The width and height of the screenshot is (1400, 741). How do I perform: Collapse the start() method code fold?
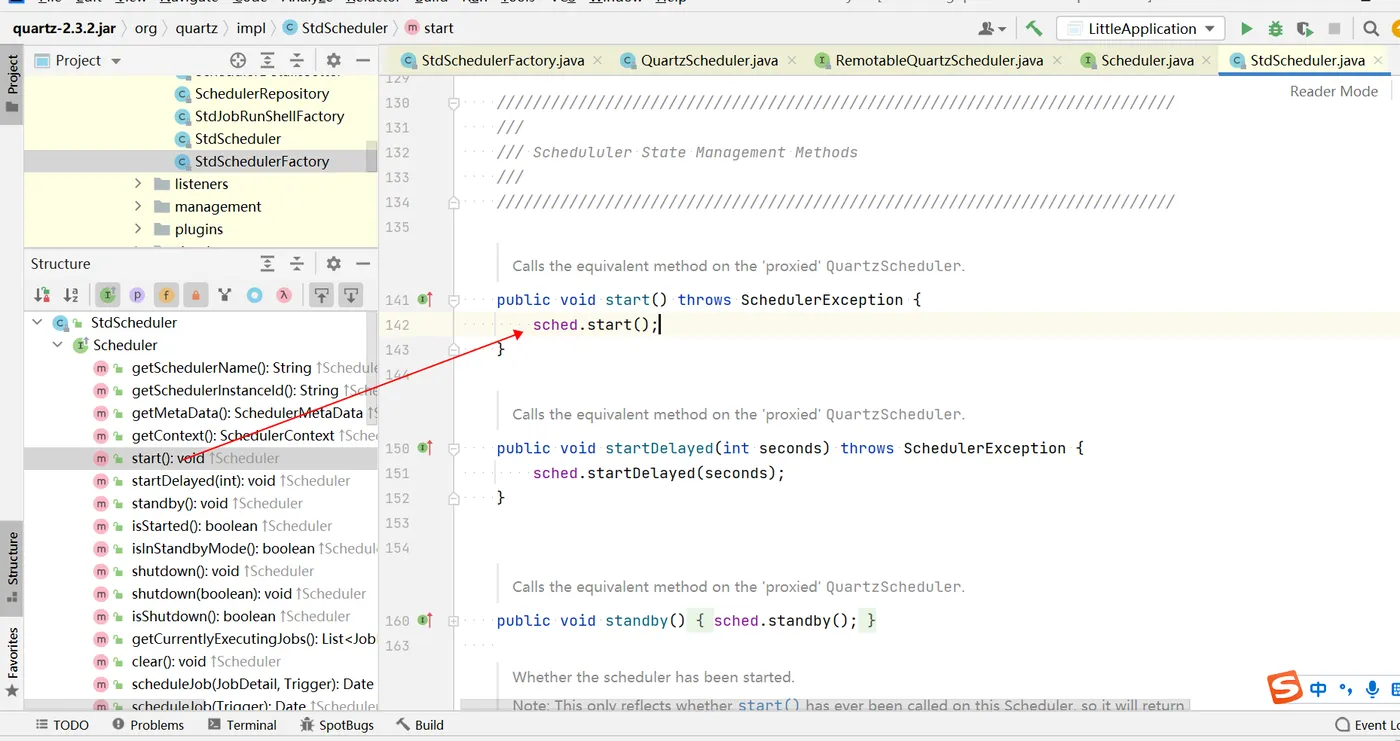454,300
